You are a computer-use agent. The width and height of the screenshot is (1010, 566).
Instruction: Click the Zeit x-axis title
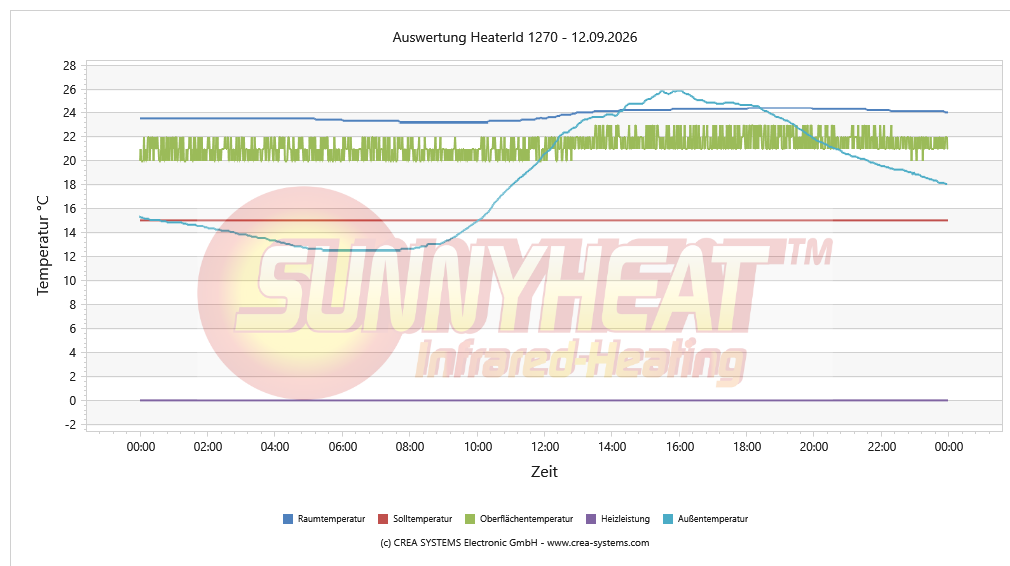544,472
